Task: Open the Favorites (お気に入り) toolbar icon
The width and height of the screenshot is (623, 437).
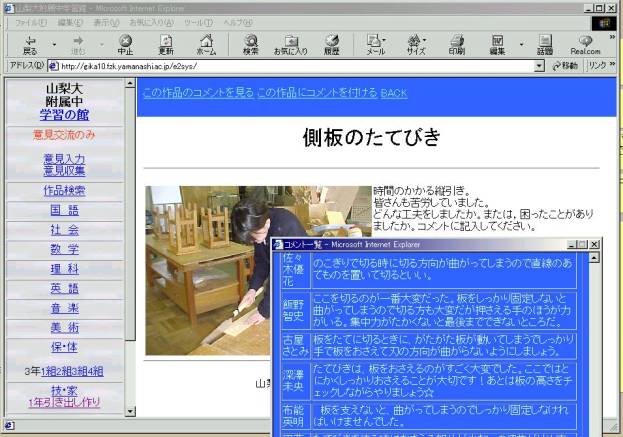Action: coord(291,45)
